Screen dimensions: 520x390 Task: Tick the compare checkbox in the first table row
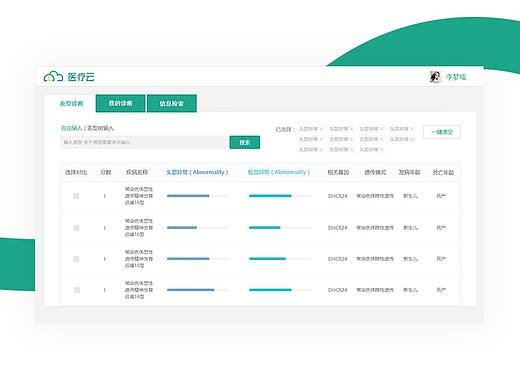click(x=76, y=196)
